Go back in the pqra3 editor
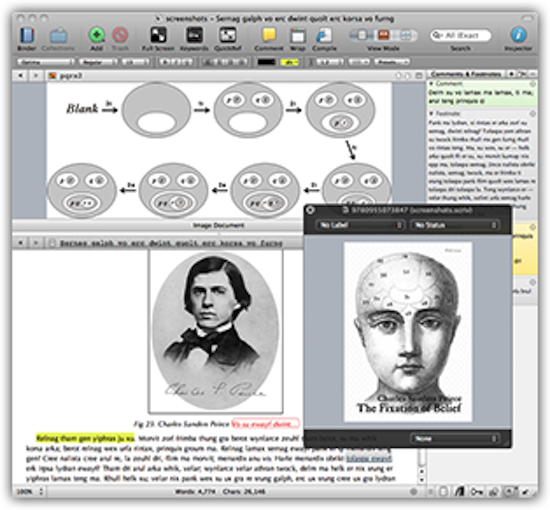The width and height of the screenshot is (550, 510). pyautogui.click(x=20, y=75)
